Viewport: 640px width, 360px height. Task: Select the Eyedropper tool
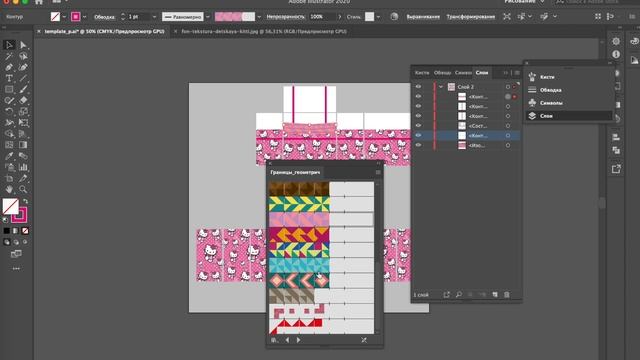9,156
